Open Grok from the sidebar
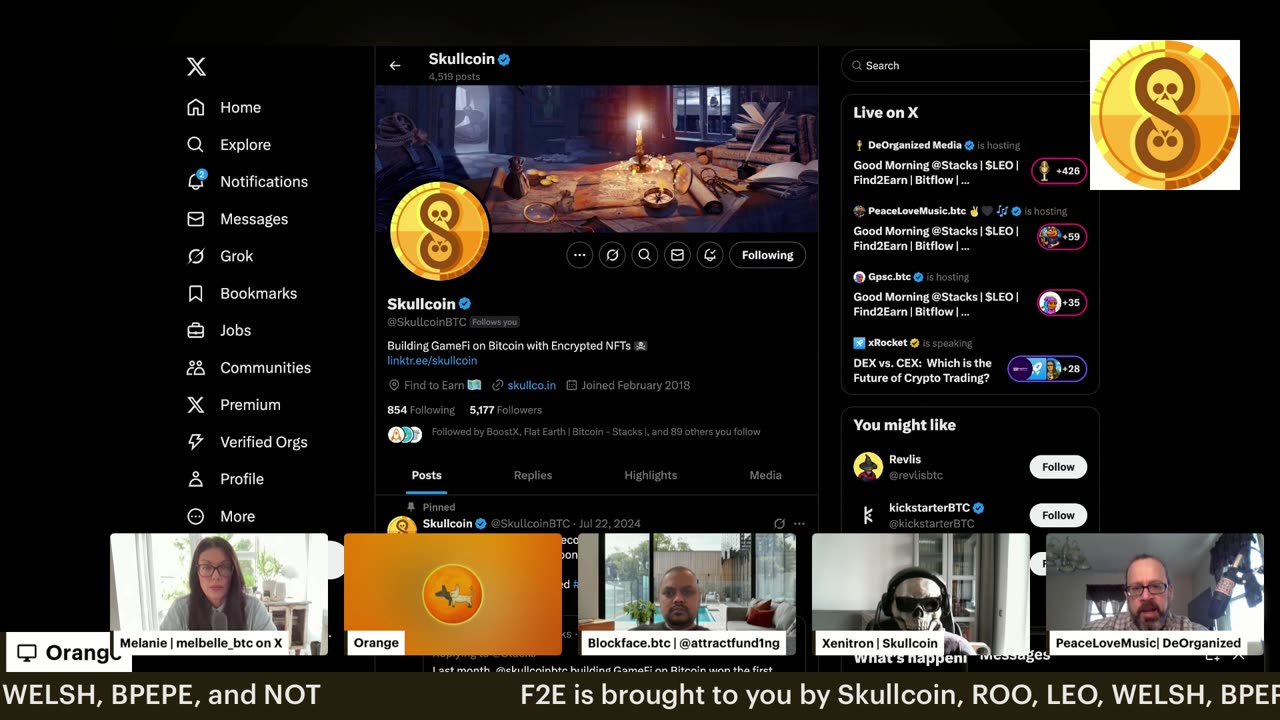 [236, 256]
